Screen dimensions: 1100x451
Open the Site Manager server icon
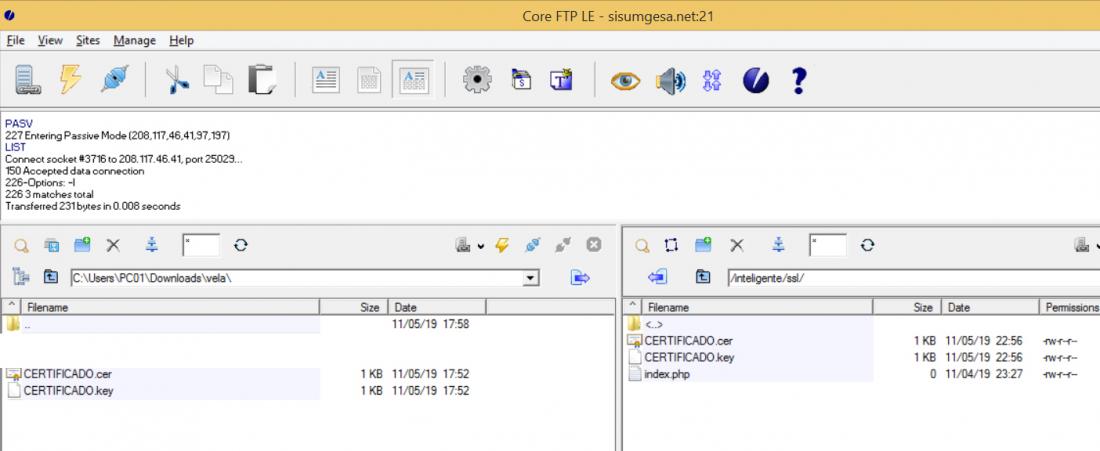[27, 80]
